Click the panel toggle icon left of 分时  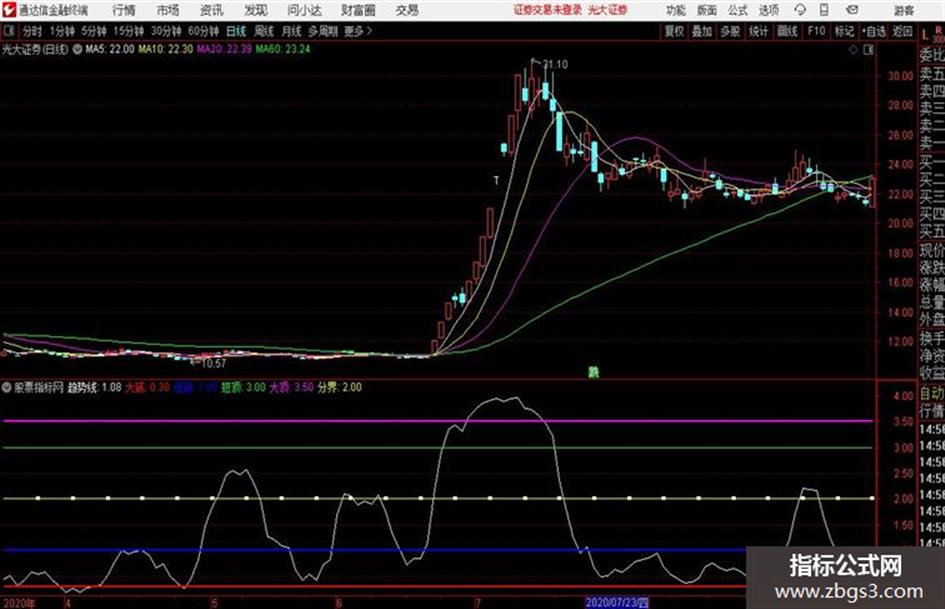click(8, 31)
